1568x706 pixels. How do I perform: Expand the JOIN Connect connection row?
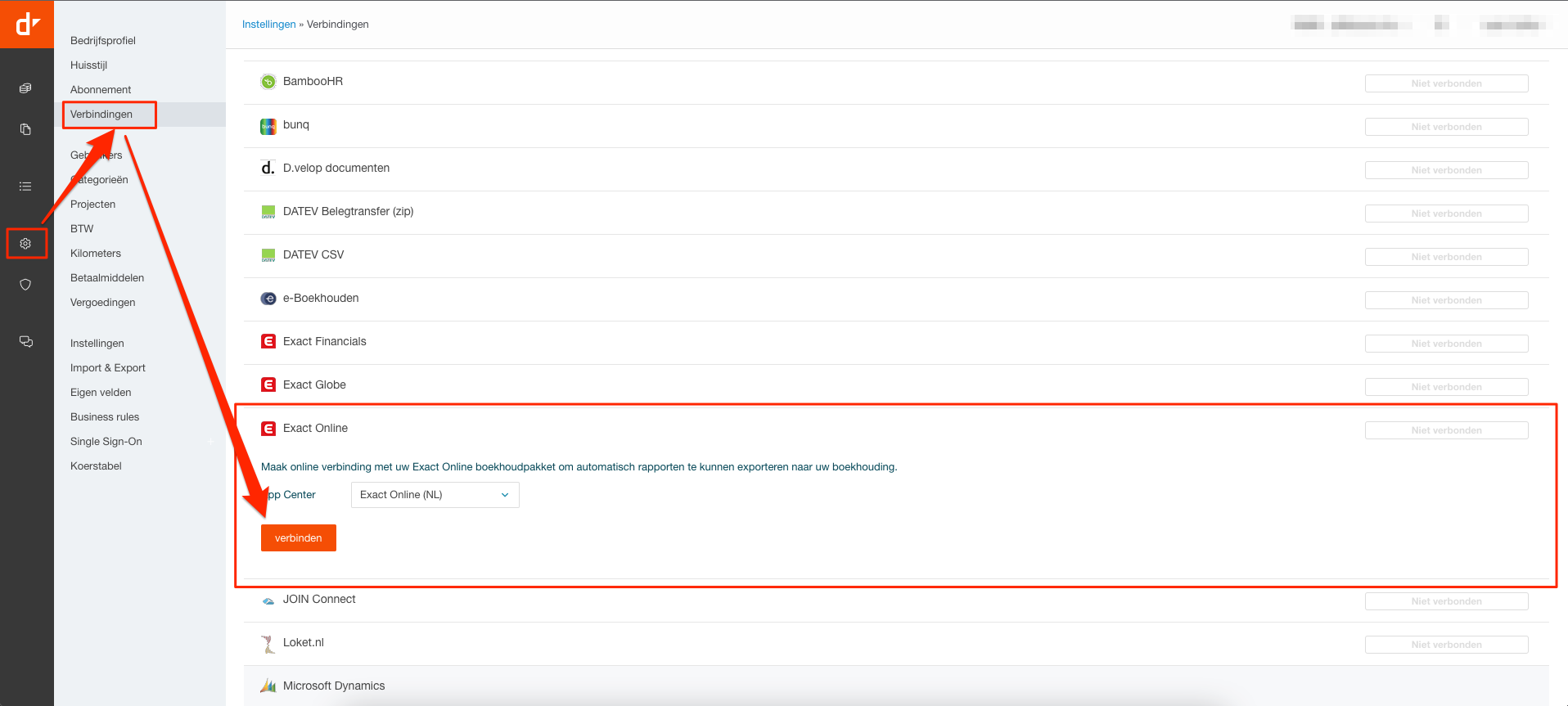pos(896,600)
